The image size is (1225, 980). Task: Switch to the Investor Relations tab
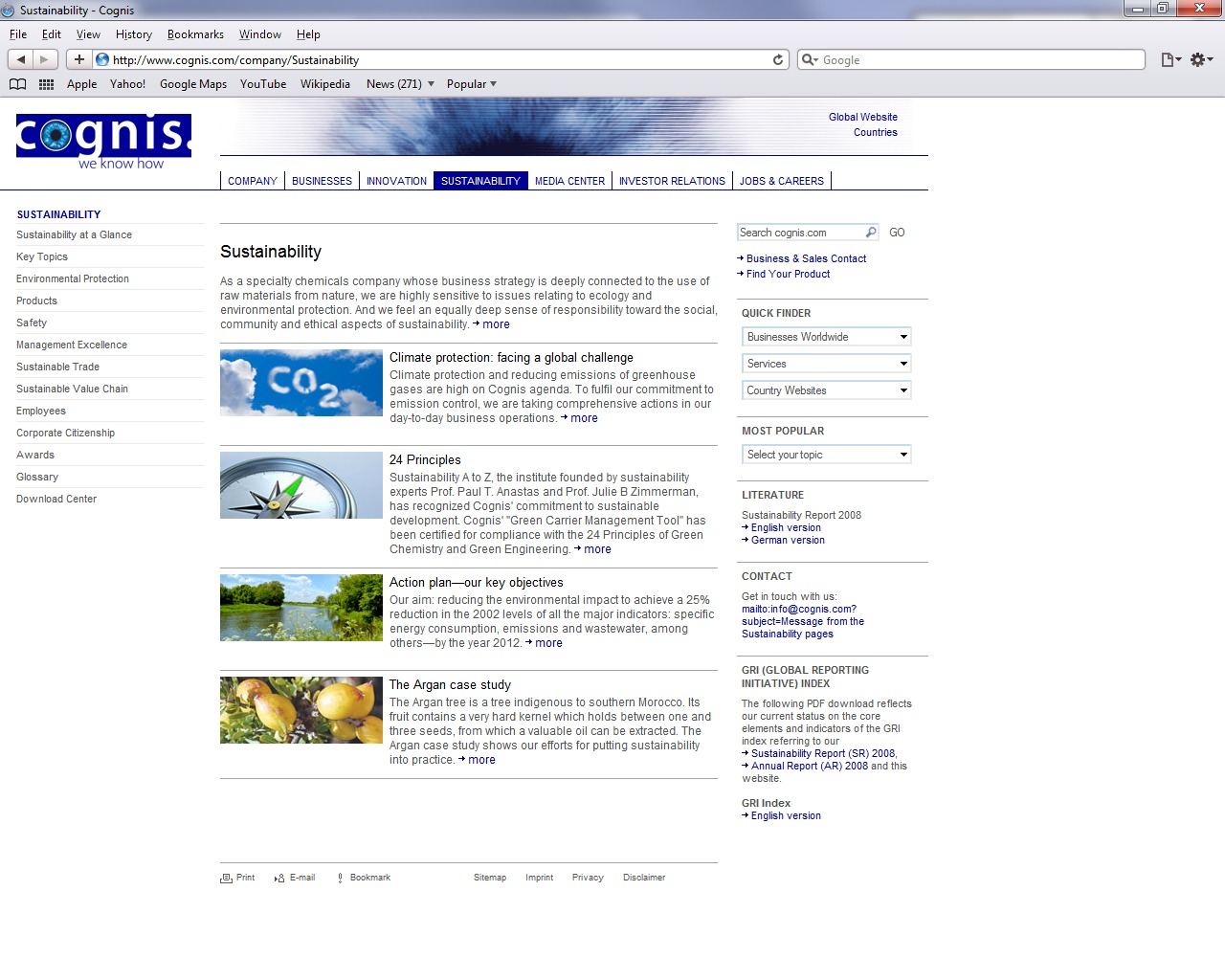click(x=672, y=181)
